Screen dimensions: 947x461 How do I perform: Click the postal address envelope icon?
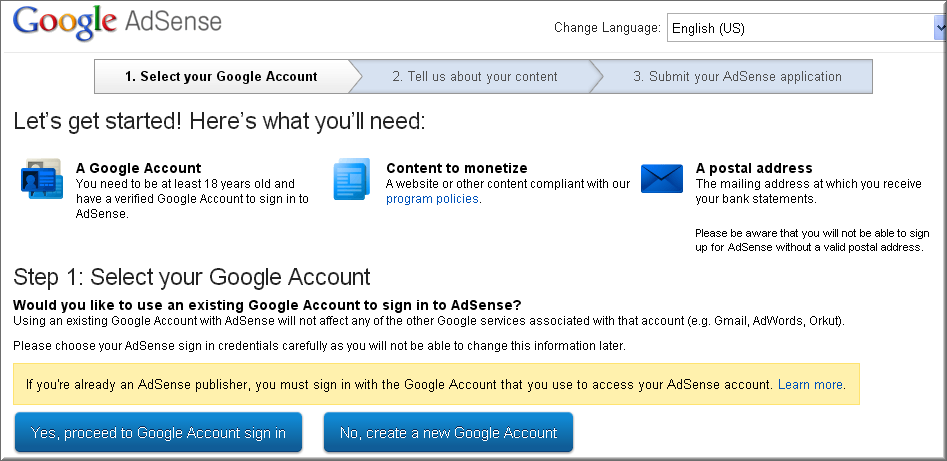pyautogui.click(x=661, y=179)
